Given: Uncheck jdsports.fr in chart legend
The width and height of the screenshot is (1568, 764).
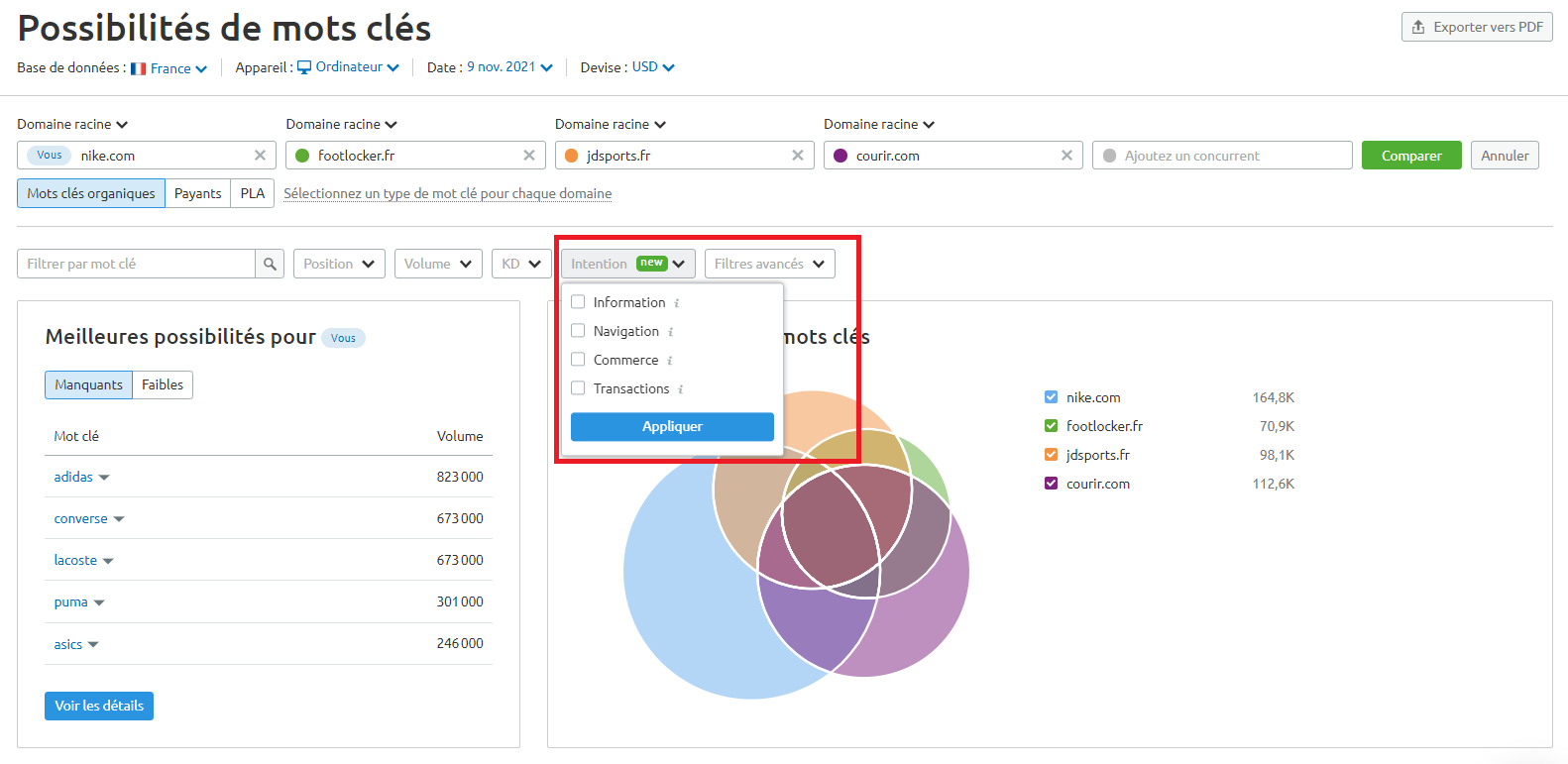Looking at the screenshot, I should point(1052,455).
